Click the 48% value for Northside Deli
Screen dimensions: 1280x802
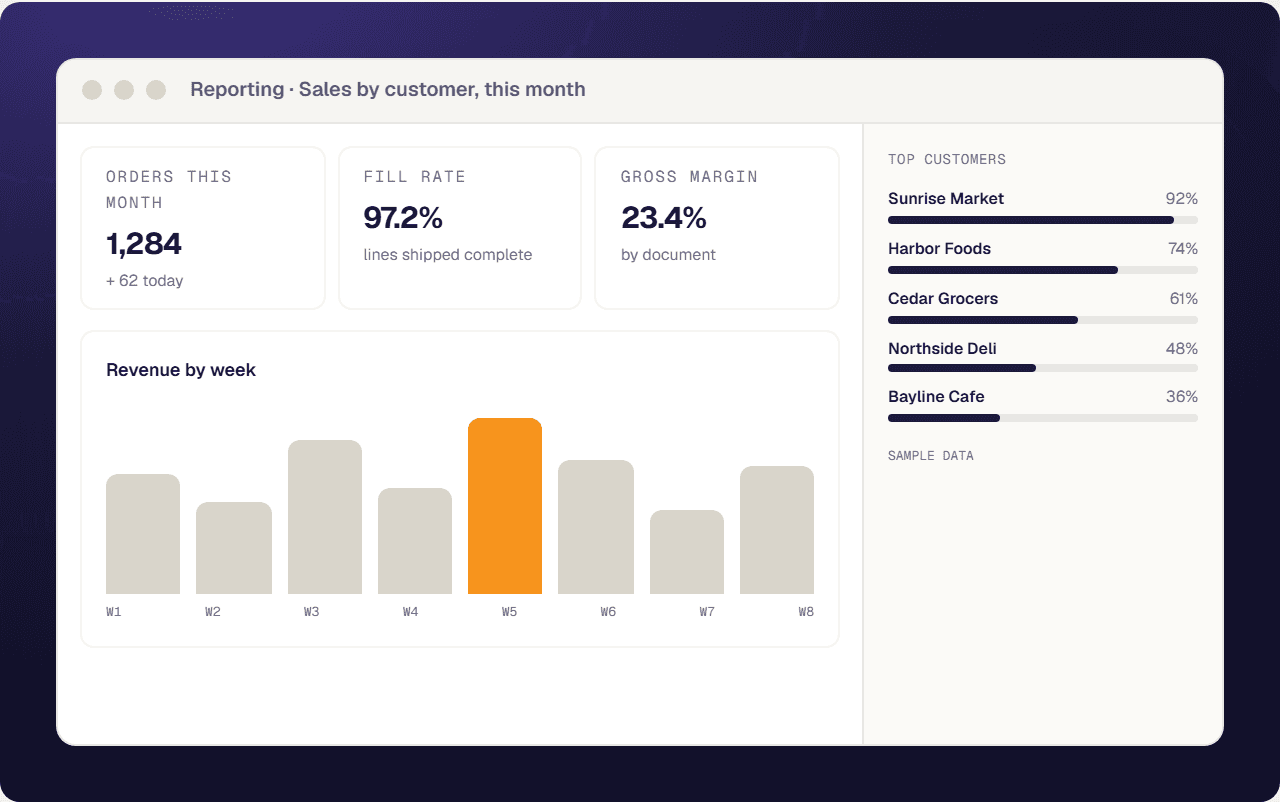point(1182,349)
